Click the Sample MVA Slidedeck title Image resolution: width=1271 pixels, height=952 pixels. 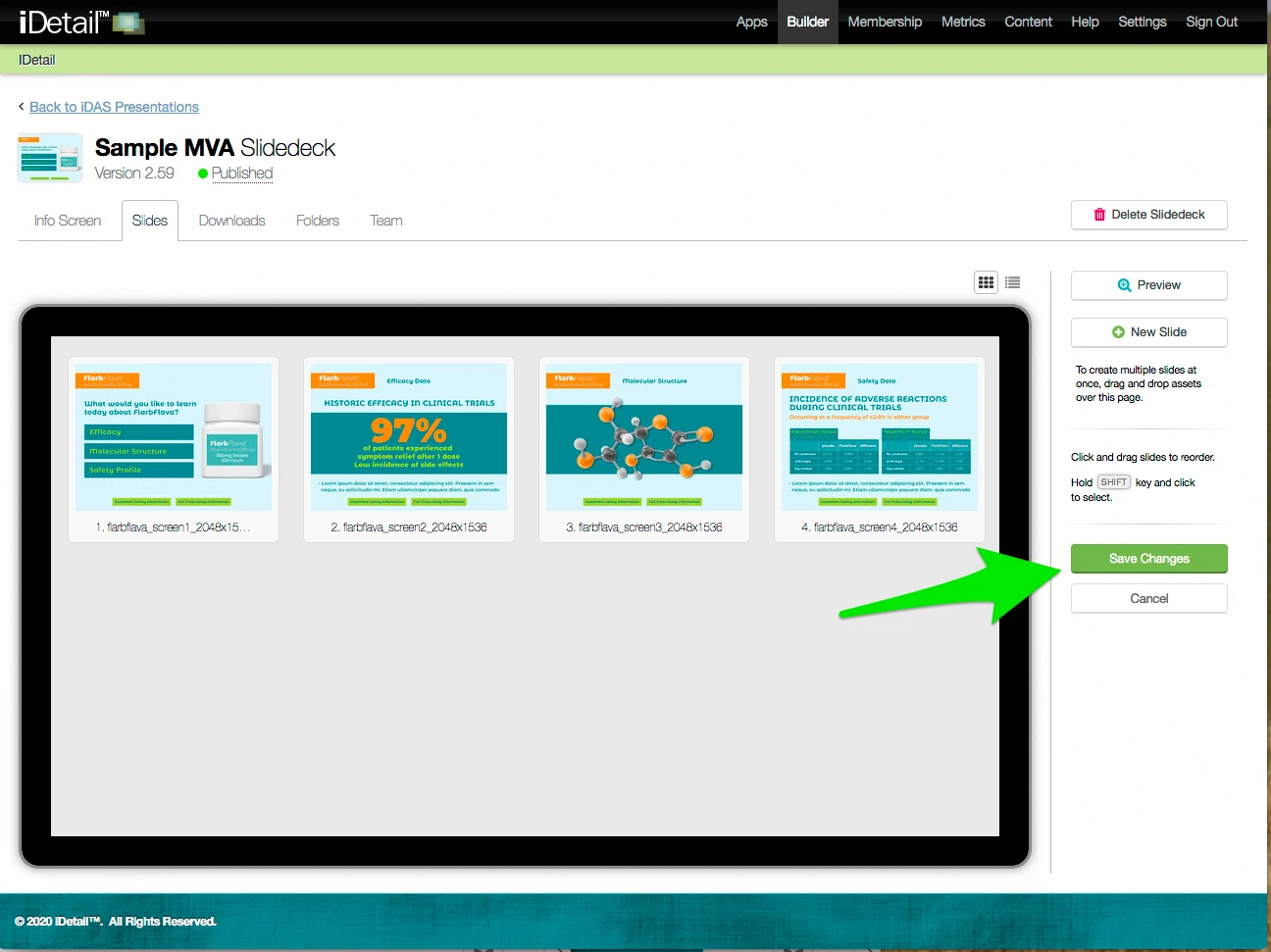[215, 148]
